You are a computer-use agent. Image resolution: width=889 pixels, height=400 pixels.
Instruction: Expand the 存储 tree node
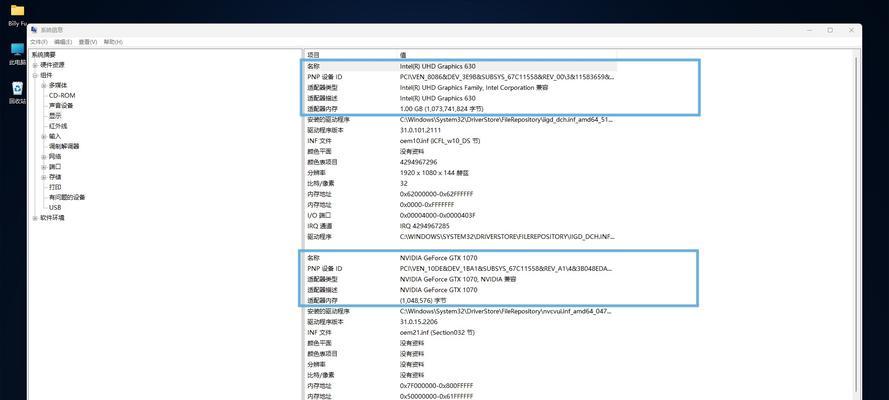click(44, 177)
